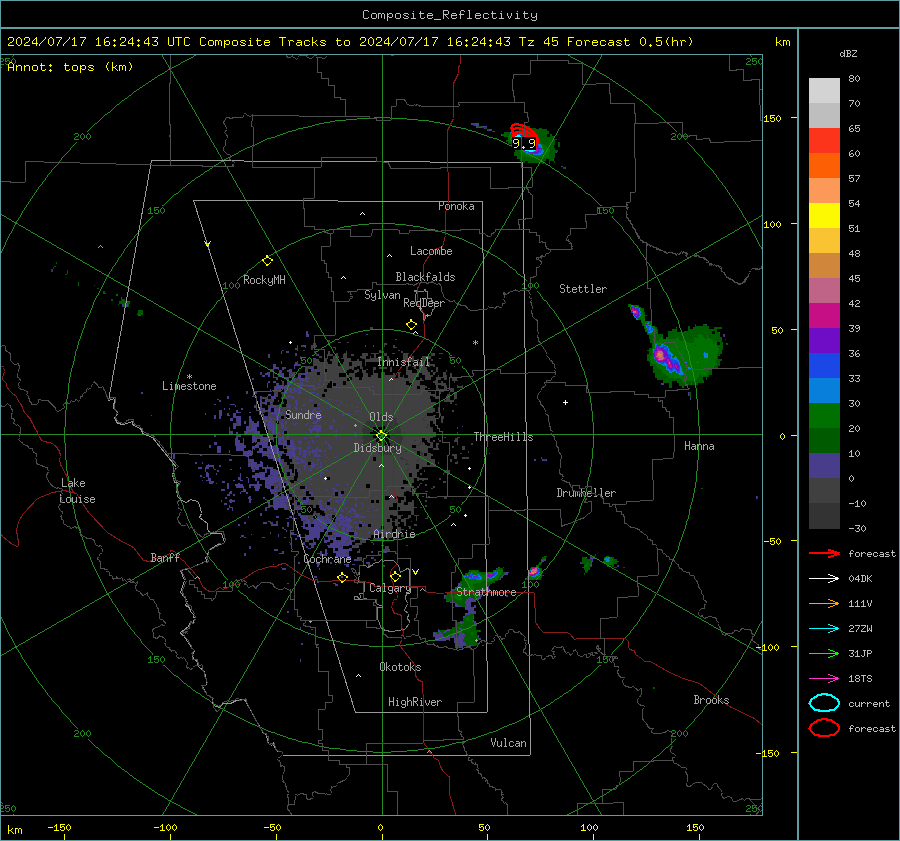Image resolution: width=900 pixels, height=841 pixels.
Task: Click the Didsbury town label
Action: pos(378,448)
